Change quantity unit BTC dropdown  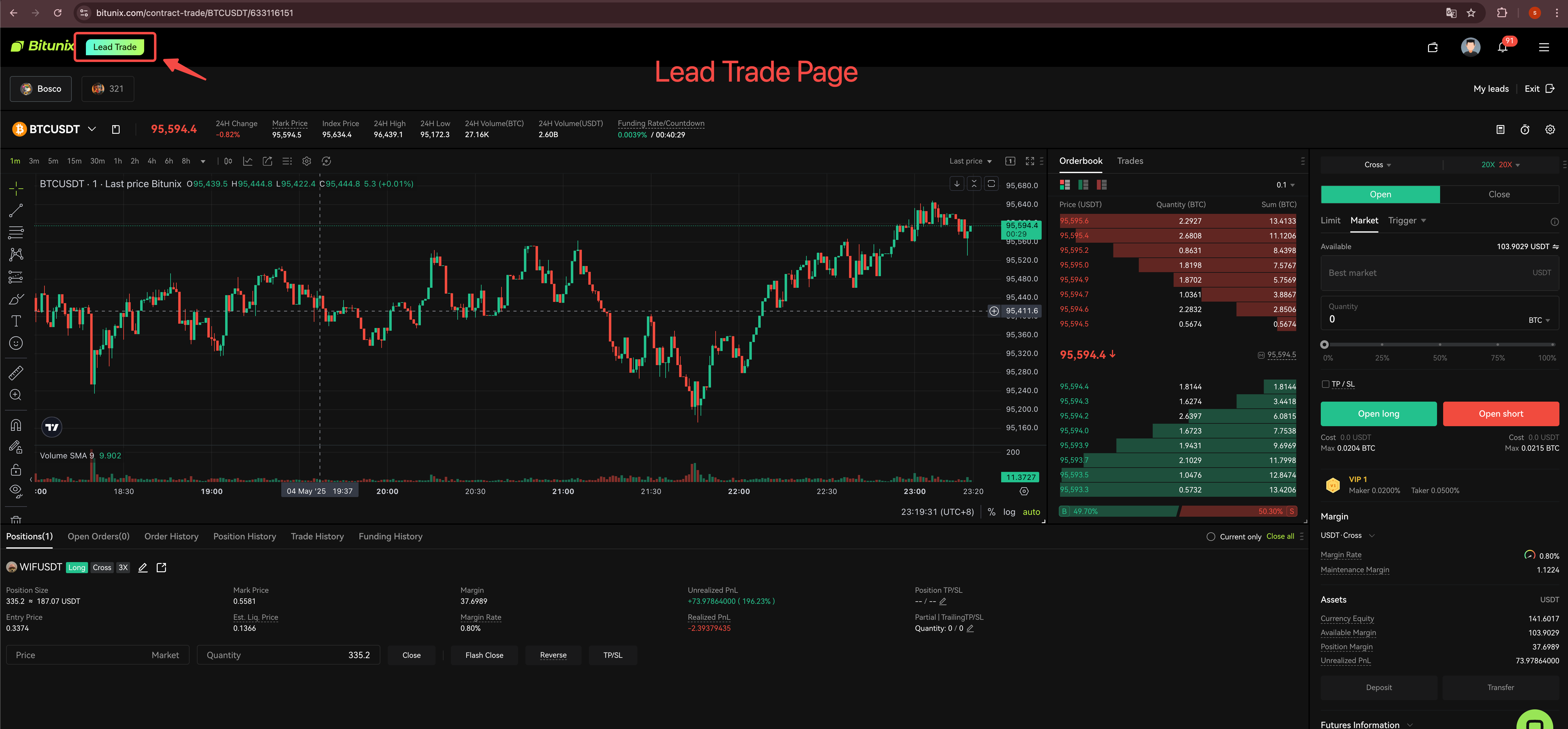pos(1539,320)
